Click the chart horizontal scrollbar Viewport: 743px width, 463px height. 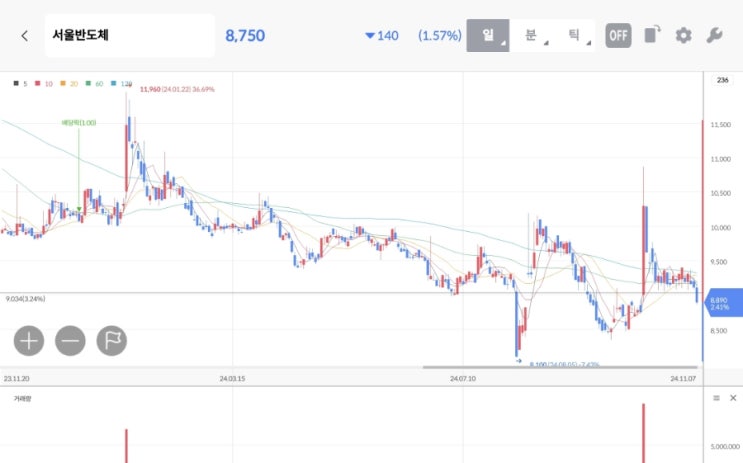click(560, 367)
